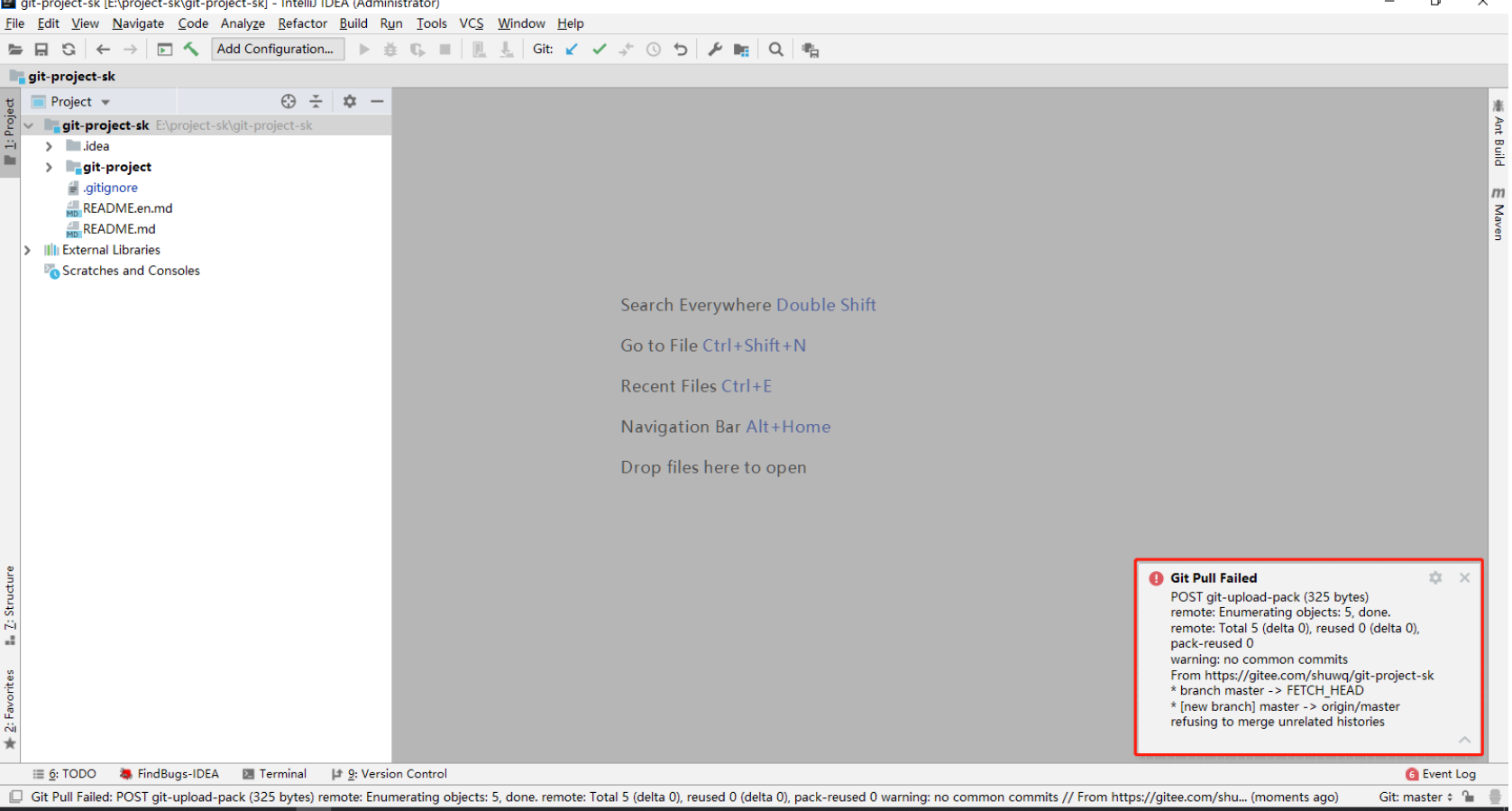Image resolution: width=1512 pixels, height=811 pixels.
Task: Click the Add Configuration button
Action: click(x=277, y=50)
